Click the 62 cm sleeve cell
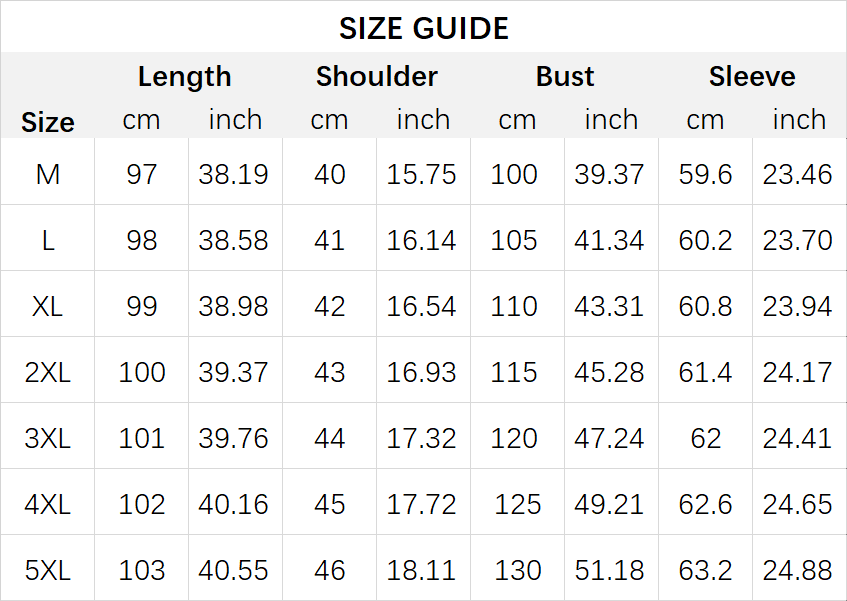This screenshot has height=601, width=847. coord(705,438)
